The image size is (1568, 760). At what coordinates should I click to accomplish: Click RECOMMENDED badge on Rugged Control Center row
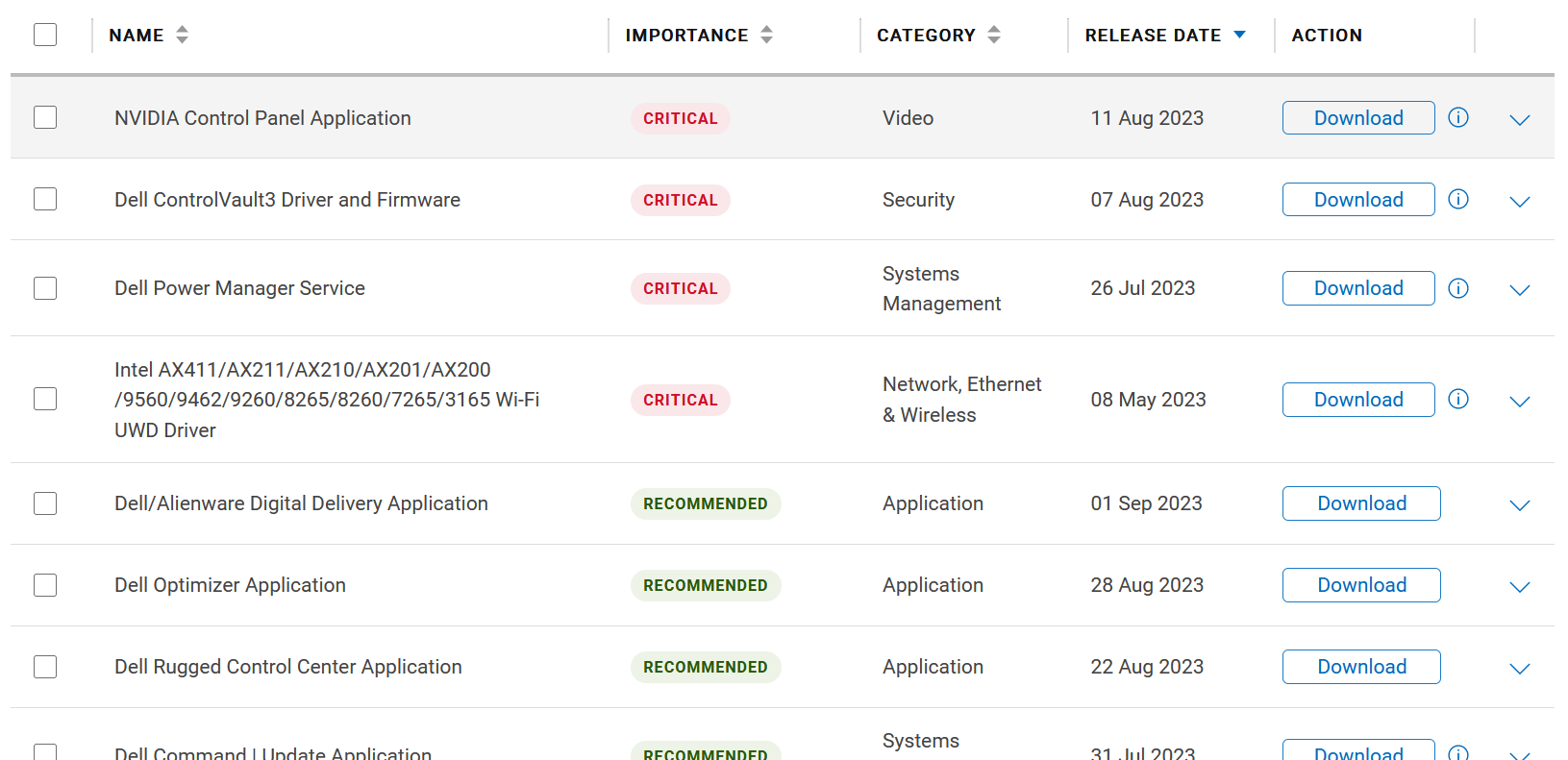pyautogui.click(x=706, y=667)
